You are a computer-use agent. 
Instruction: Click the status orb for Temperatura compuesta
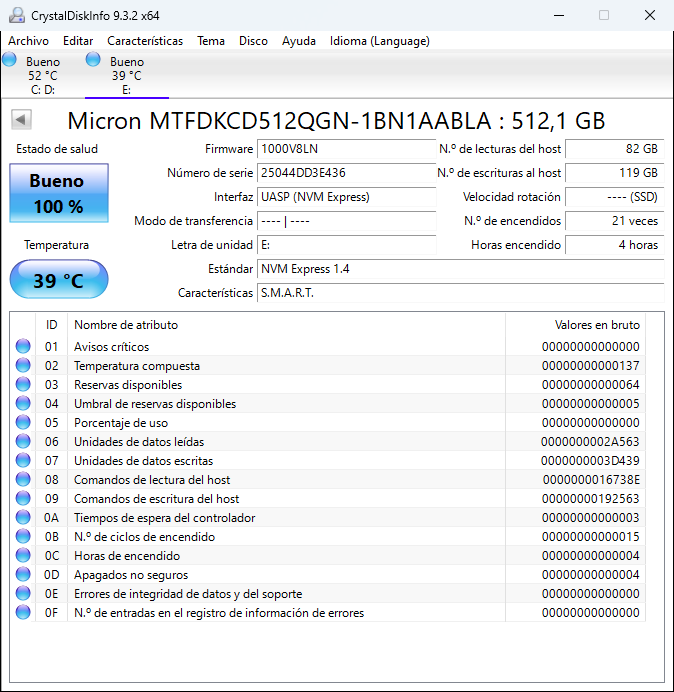tap(23, 366)
